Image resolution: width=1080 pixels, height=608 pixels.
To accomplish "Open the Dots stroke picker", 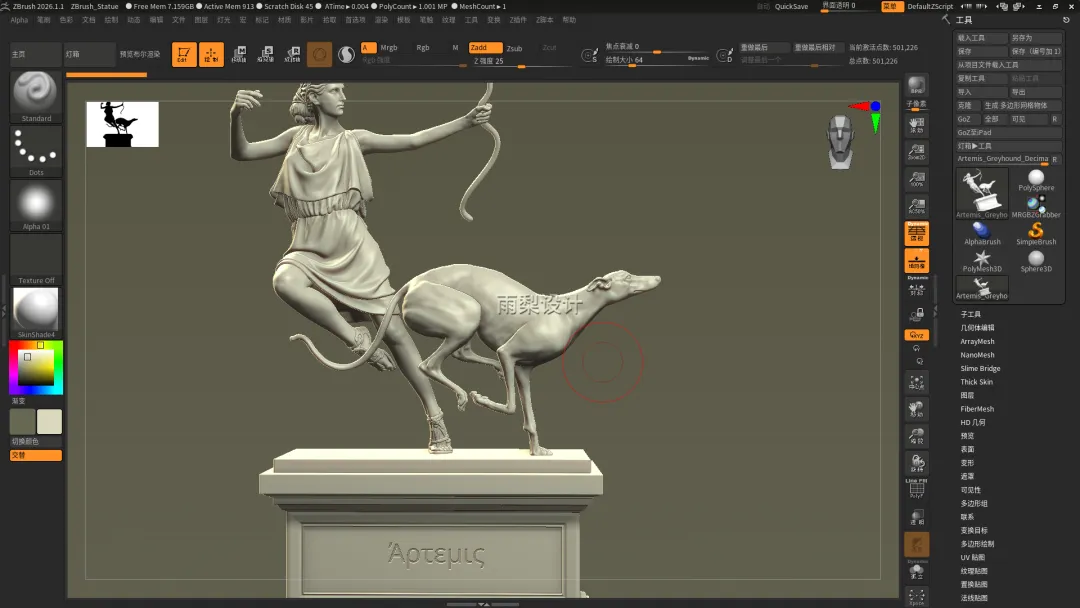I will tap(36, 151).
